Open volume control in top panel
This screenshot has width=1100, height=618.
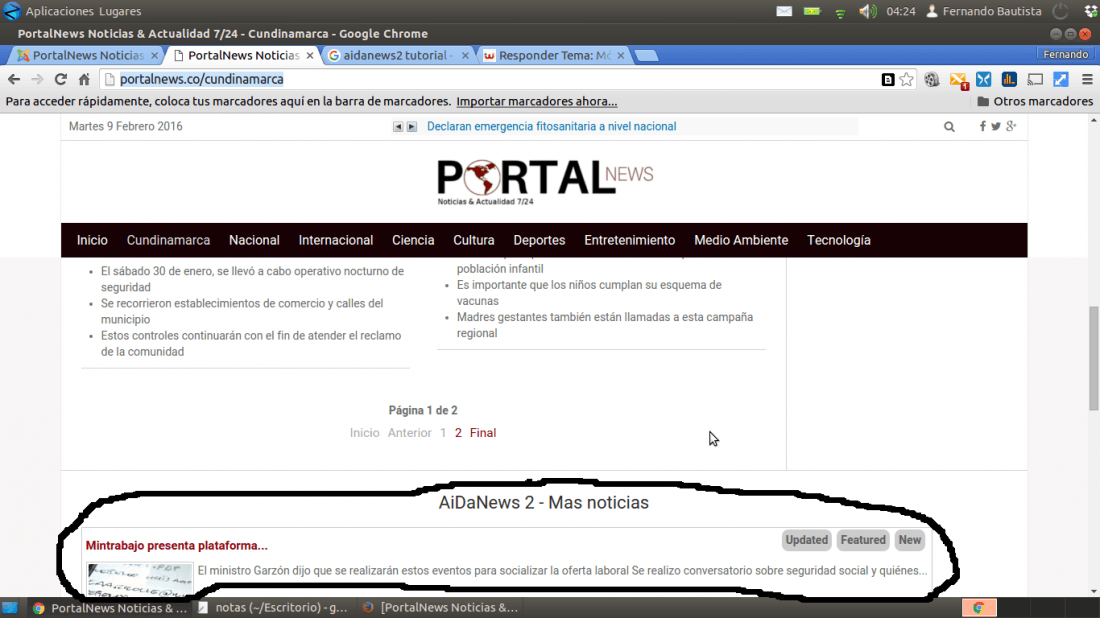(x=868, y=11)
